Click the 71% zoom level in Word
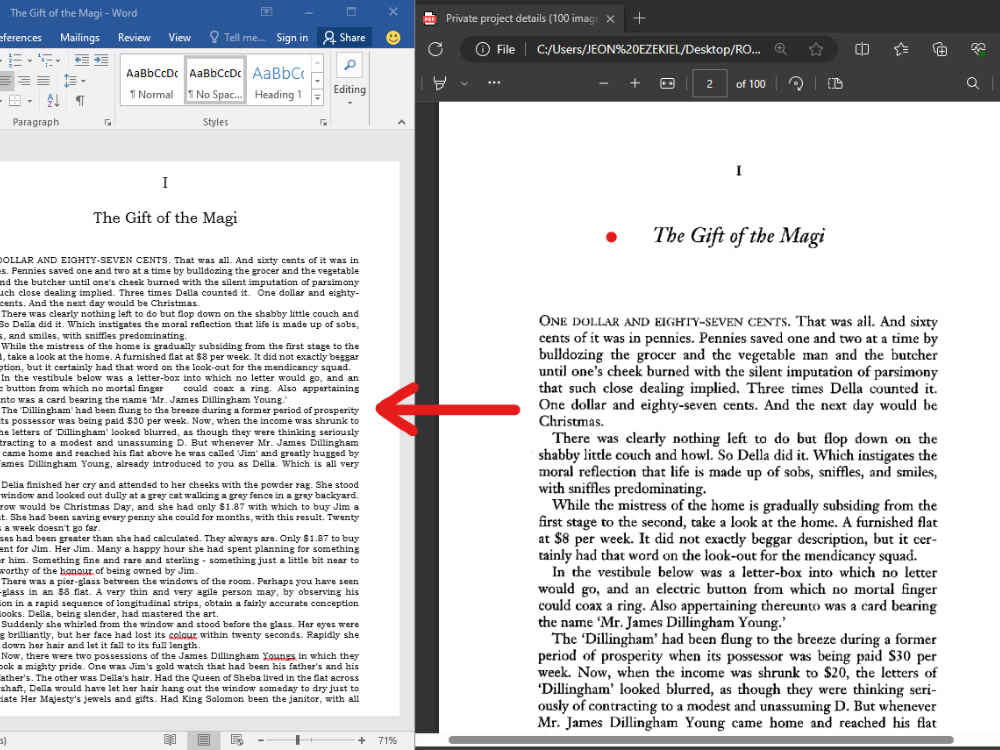 tap(388, 740)
